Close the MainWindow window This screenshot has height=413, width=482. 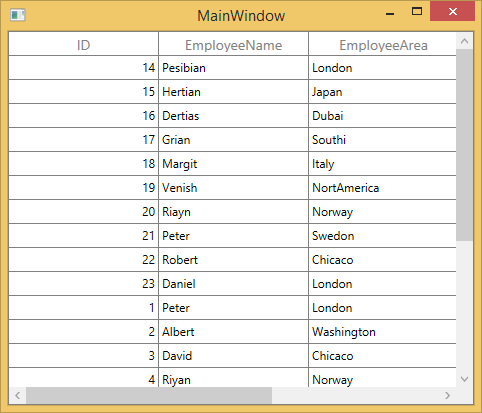pos(452,12)
